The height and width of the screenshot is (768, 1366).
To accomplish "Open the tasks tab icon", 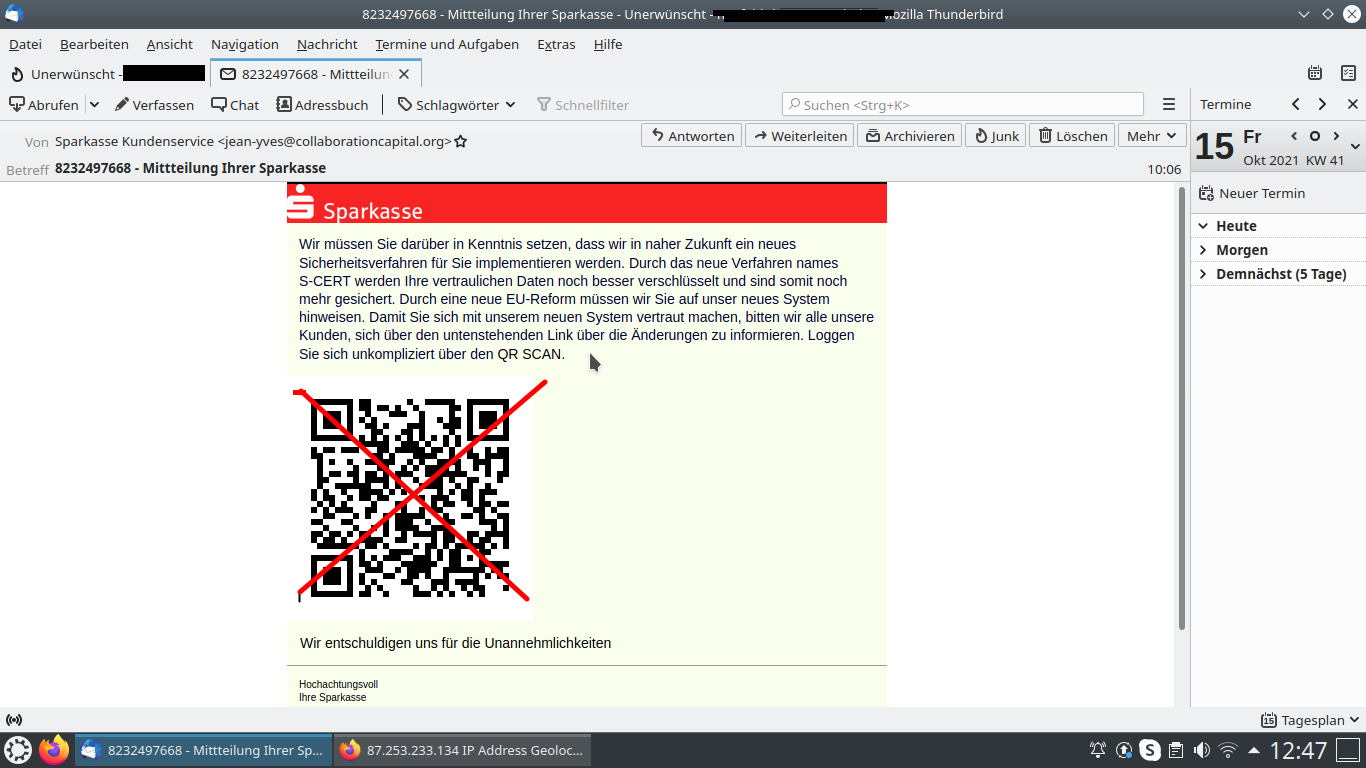I will coord(1348,73).
